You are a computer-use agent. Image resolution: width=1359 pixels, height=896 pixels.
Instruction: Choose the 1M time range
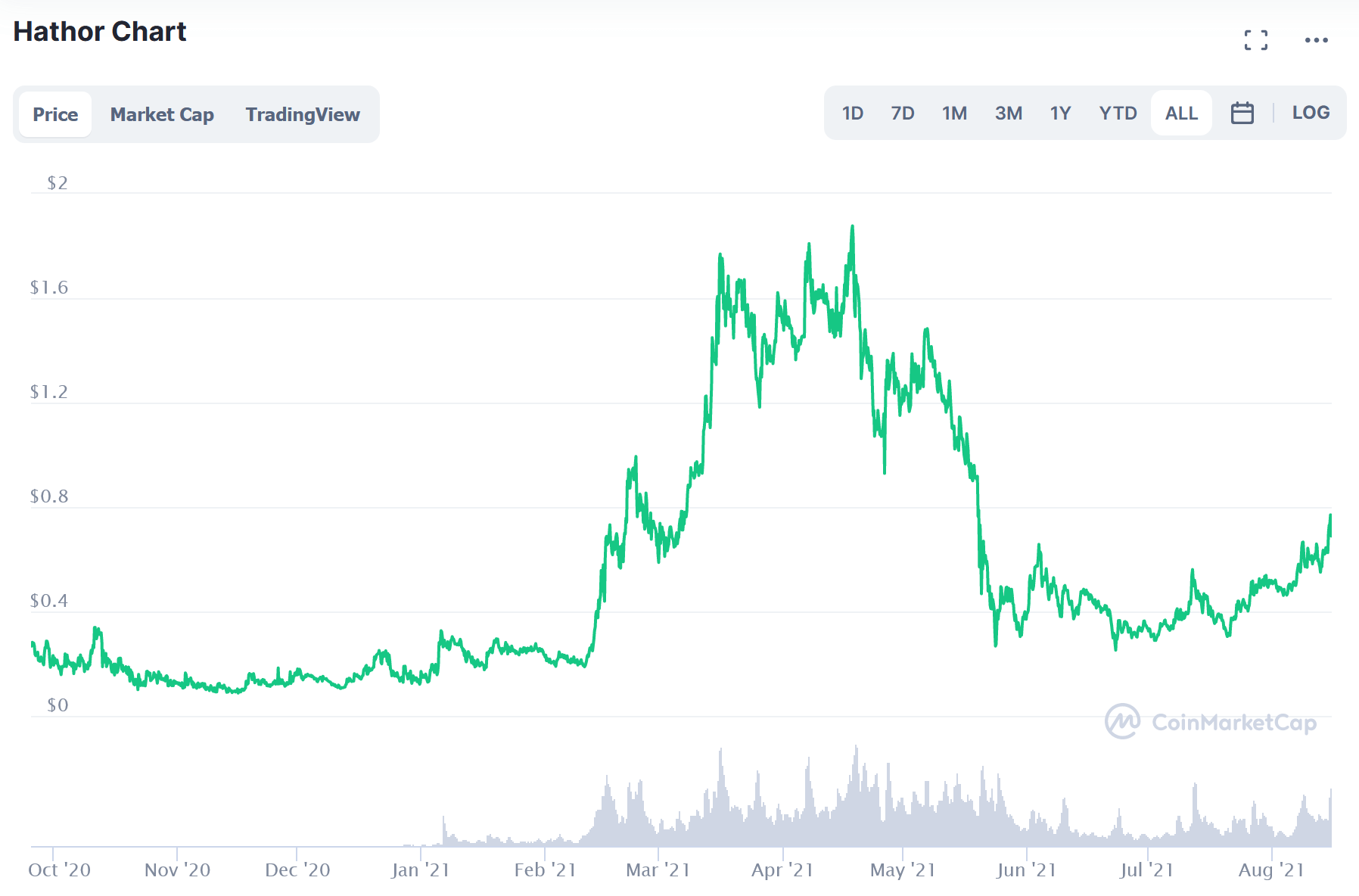click(x=954, y=114)
